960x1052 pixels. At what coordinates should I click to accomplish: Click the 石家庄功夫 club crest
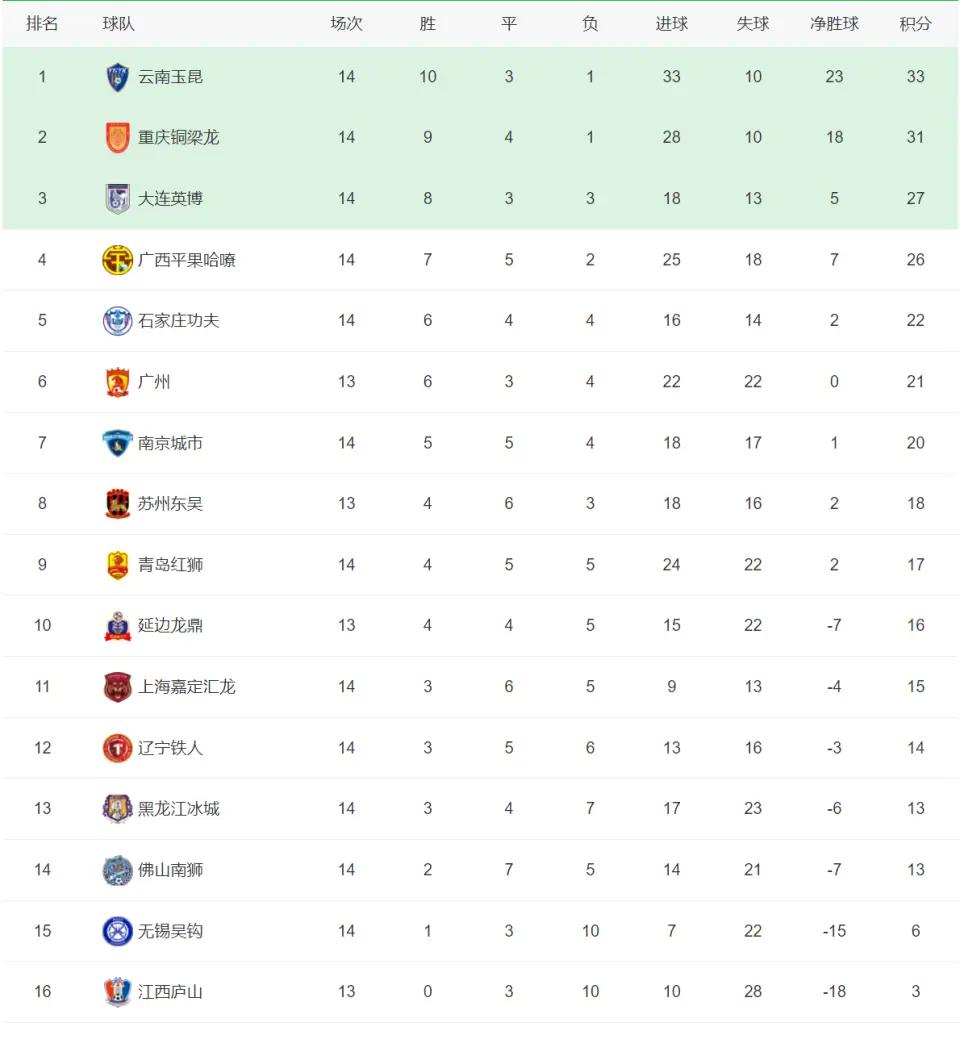(117, 321)
